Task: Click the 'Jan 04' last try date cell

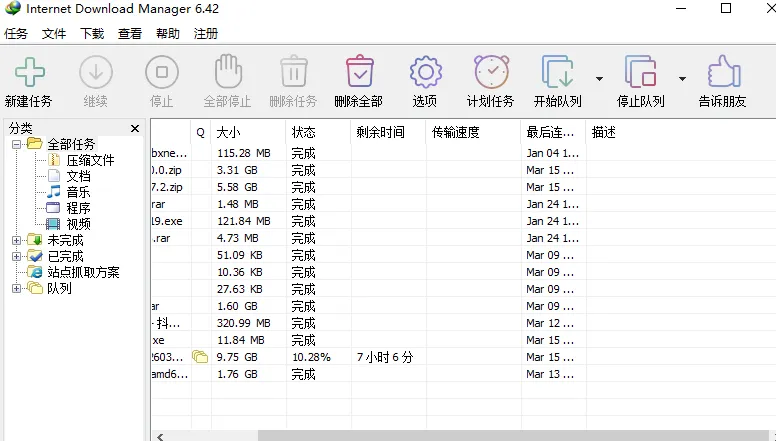Action: coord(553,153)
